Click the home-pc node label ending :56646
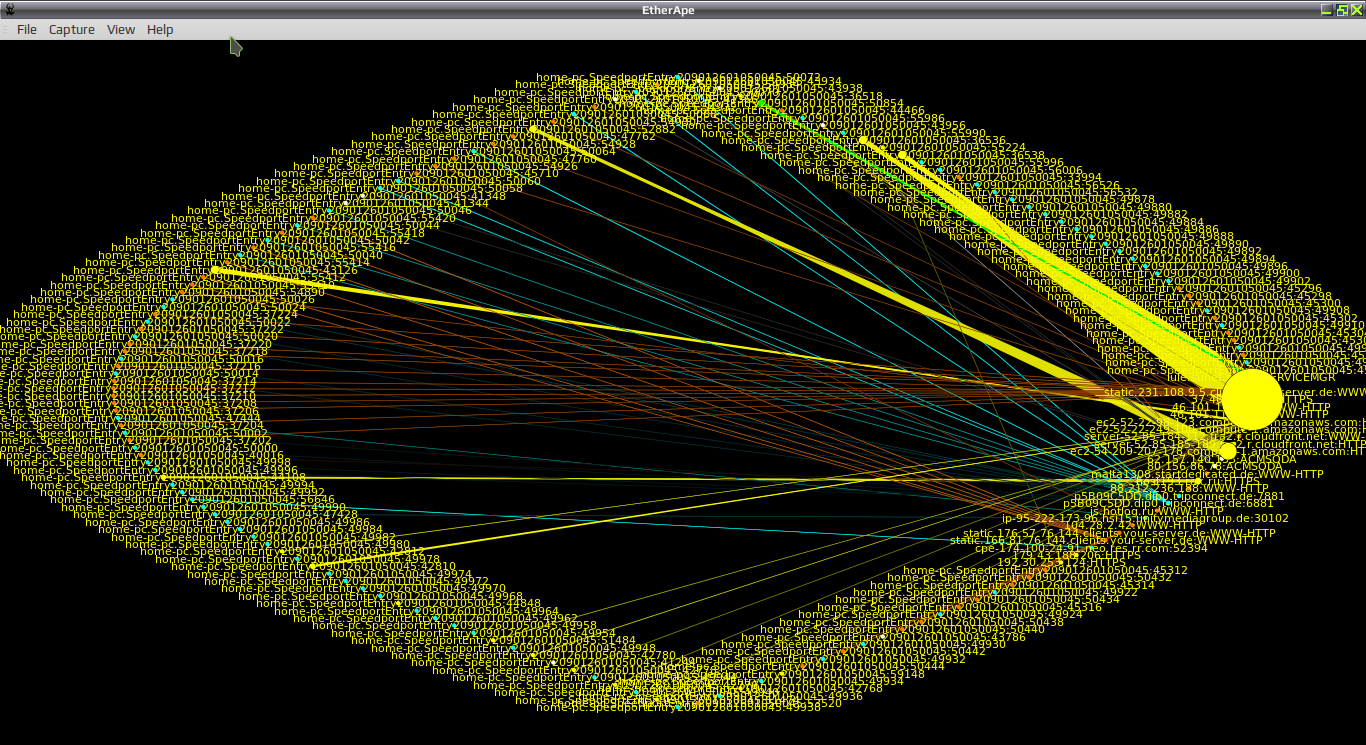 [x=193, y=499]
